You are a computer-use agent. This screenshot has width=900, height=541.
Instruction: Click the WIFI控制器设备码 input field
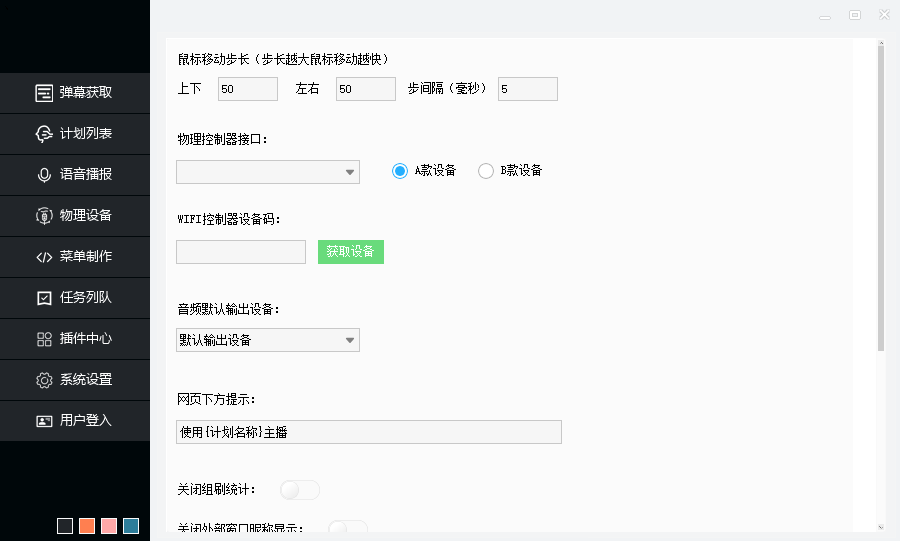click(x=241, y=252)
